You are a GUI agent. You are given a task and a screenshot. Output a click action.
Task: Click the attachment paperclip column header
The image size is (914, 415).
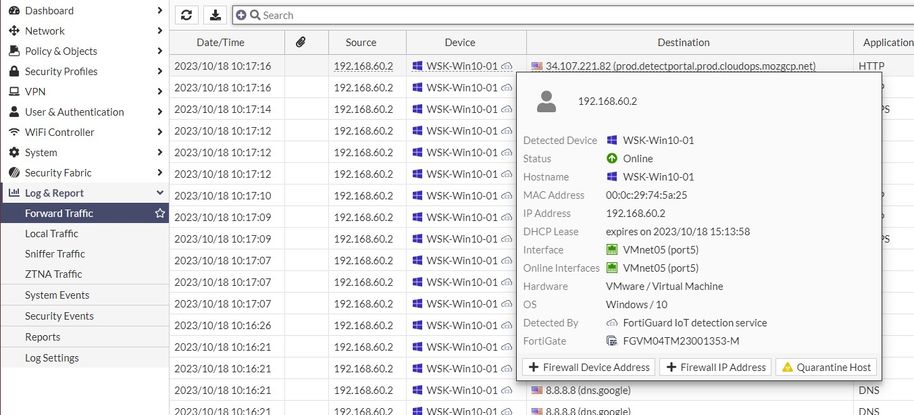click(x=301, y=42)
